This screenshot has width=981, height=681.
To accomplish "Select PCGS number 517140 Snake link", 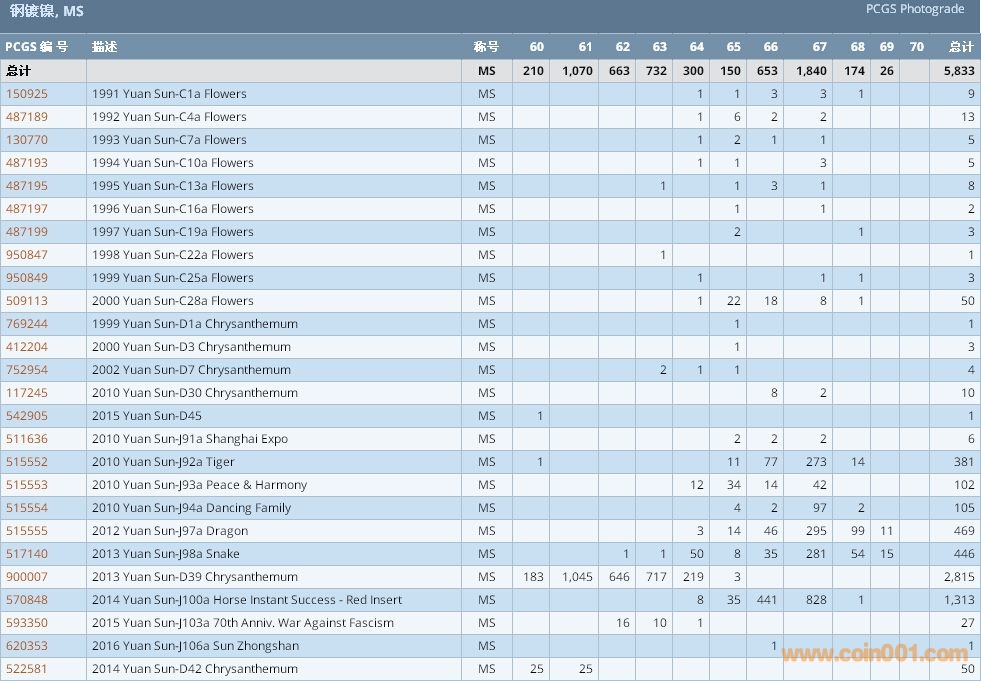I will pyautogui.click(x=27, y=554).
